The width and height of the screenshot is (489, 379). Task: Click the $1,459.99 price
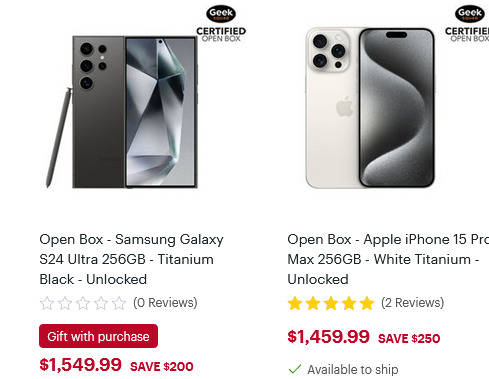[328, 337]
